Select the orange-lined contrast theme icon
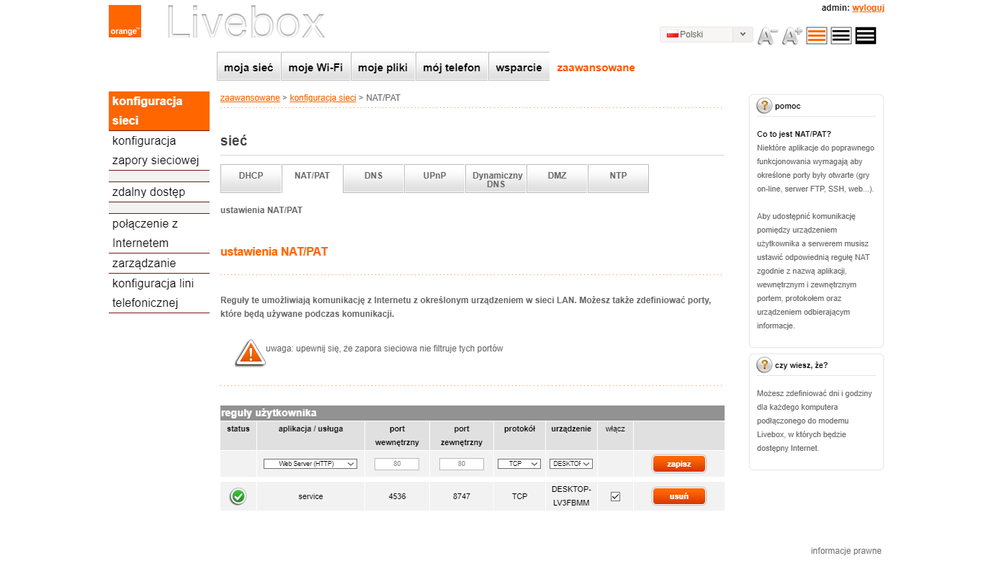 817,36
